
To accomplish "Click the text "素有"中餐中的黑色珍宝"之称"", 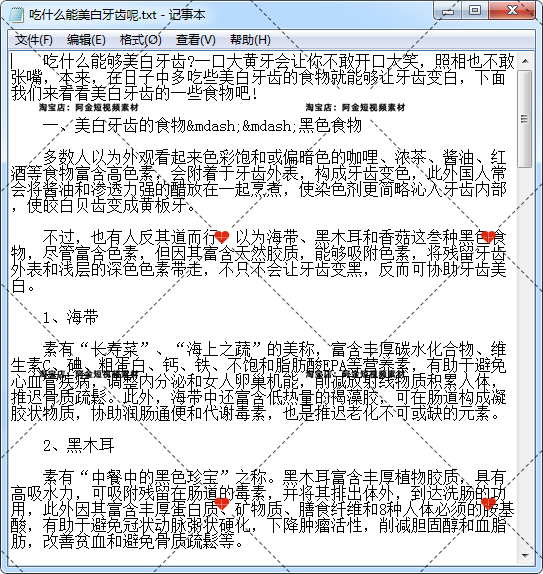I will point(155,477).
